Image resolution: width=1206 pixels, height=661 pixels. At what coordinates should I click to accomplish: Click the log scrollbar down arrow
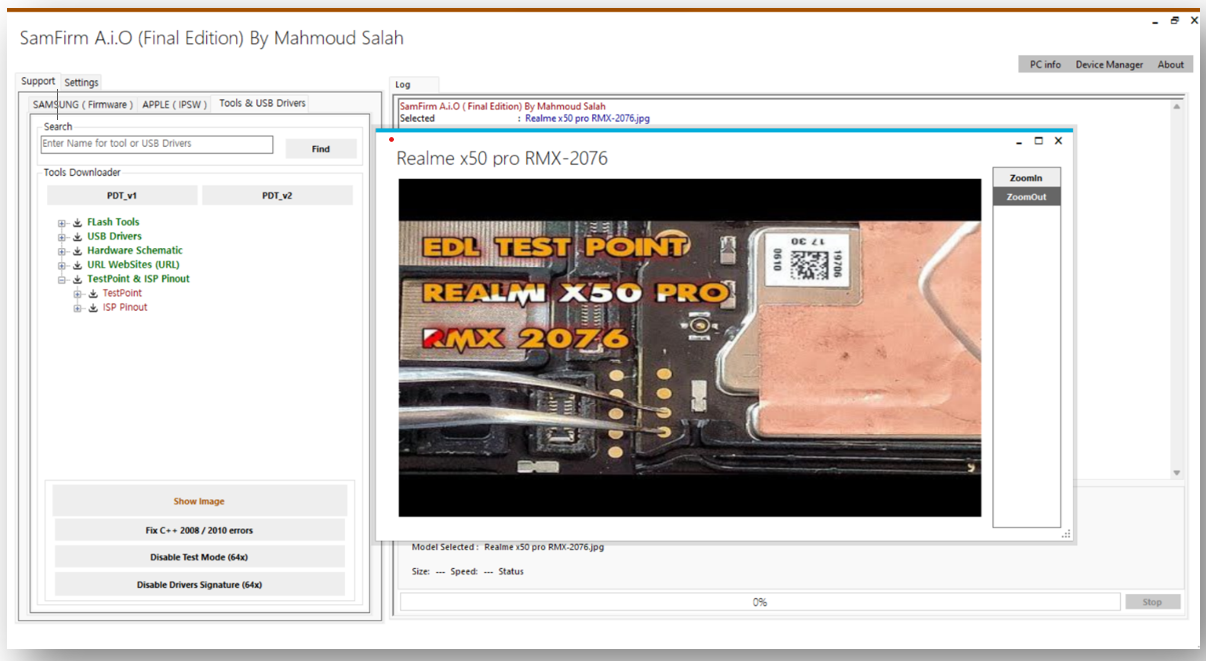[x=1176, y=473]
